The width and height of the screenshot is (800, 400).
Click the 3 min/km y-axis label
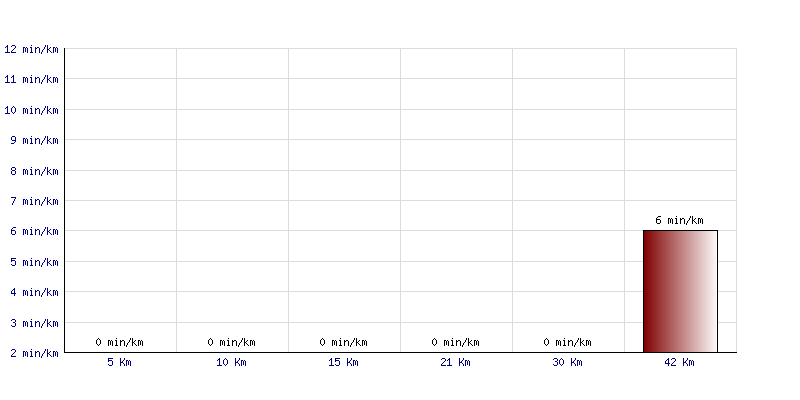pos(34,323)
